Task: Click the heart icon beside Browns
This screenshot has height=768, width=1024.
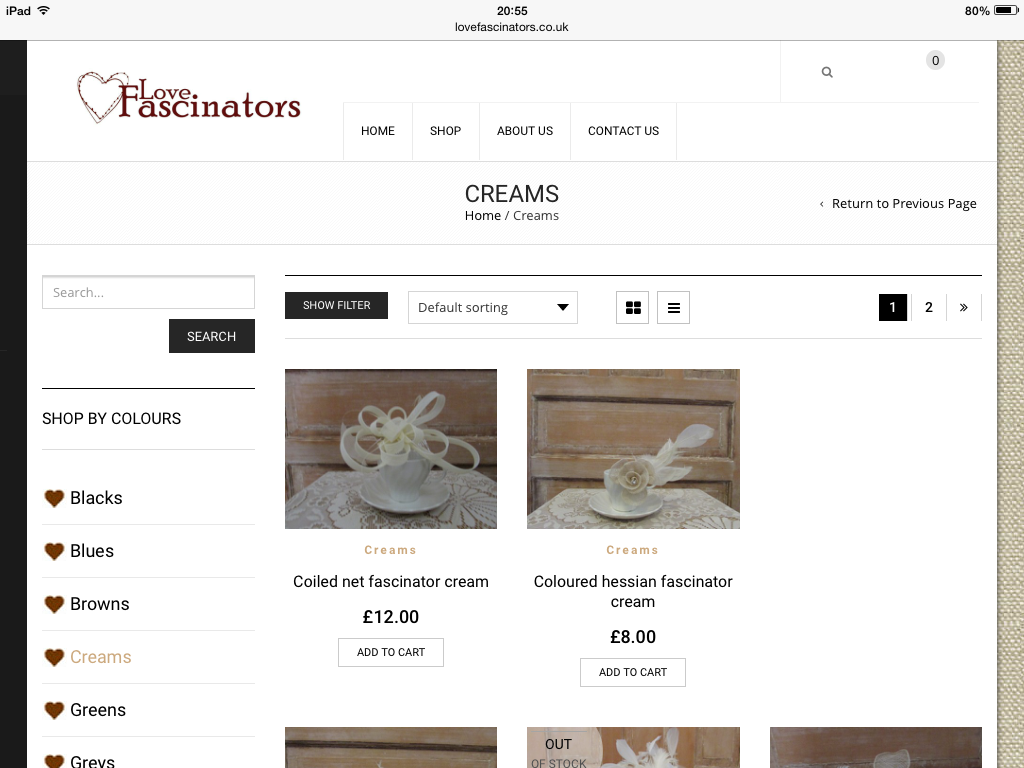Action: pos(54,604)
